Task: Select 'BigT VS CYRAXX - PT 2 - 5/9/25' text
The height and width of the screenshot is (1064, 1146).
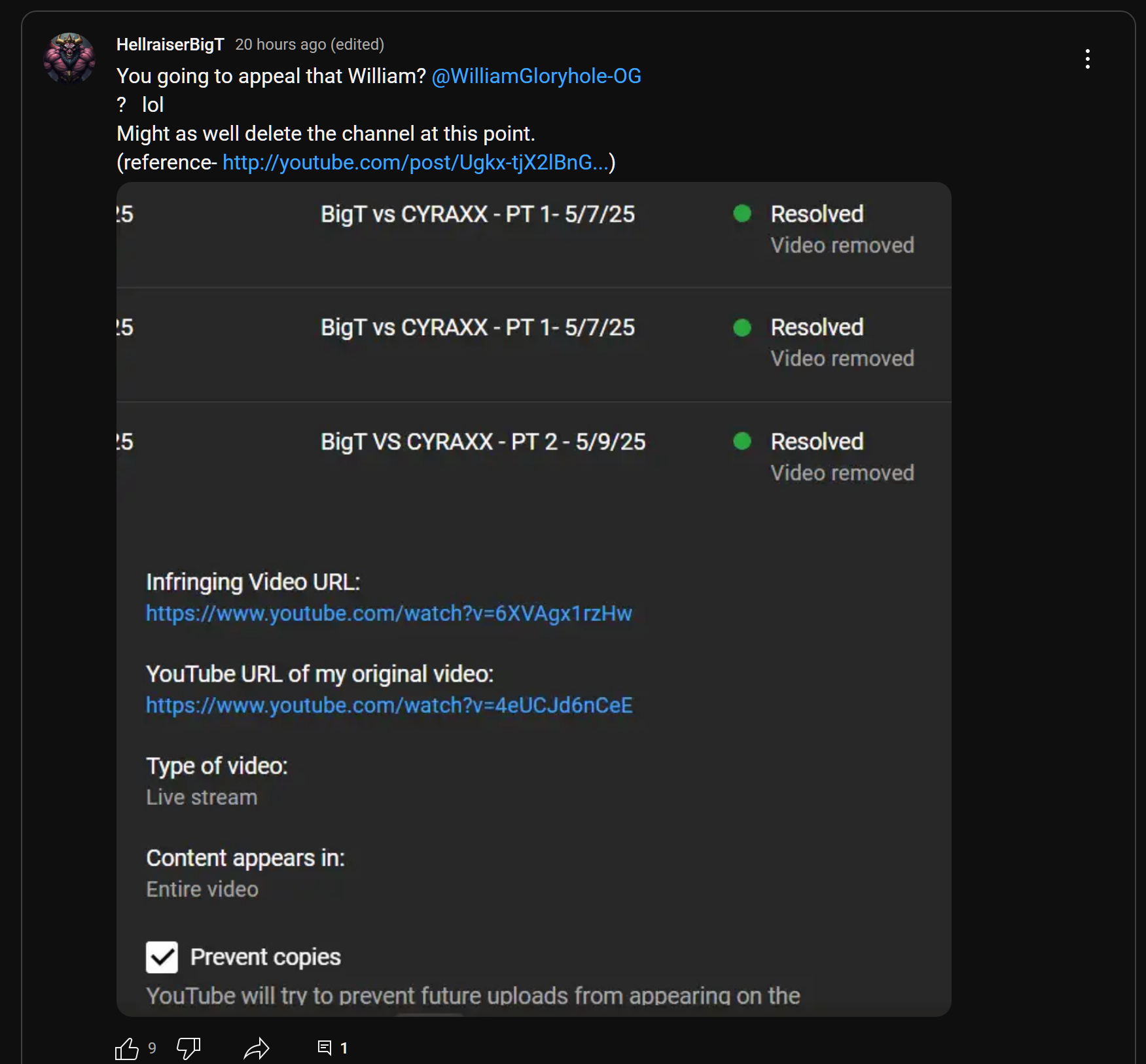Action: tap(483, 442)
